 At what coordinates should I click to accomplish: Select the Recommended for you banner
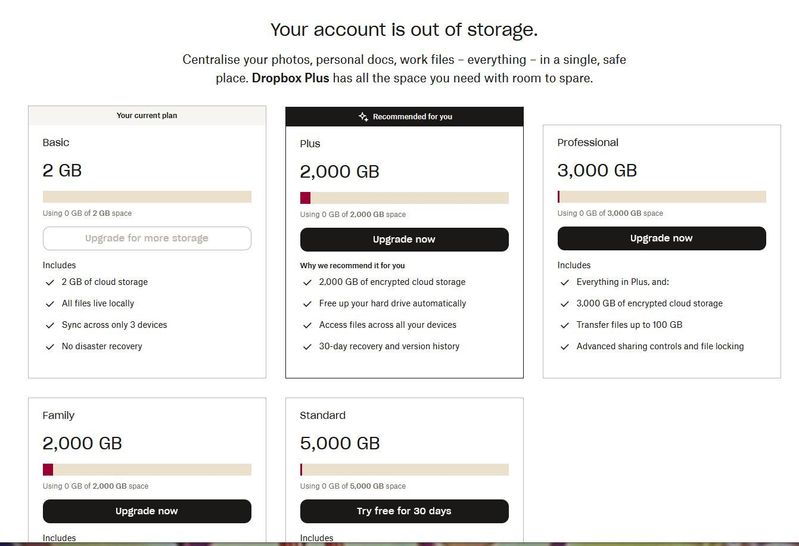click(x=404, y=117)
